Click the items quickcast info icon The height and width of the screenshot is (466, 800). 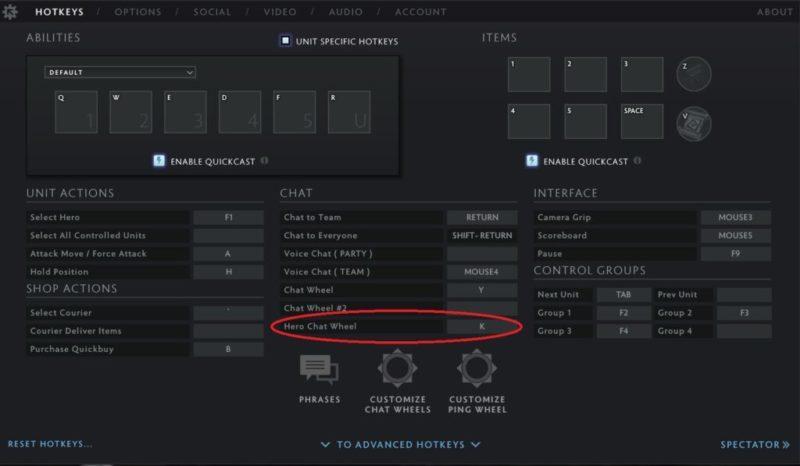pyautogui.click(x=637, y=161)
